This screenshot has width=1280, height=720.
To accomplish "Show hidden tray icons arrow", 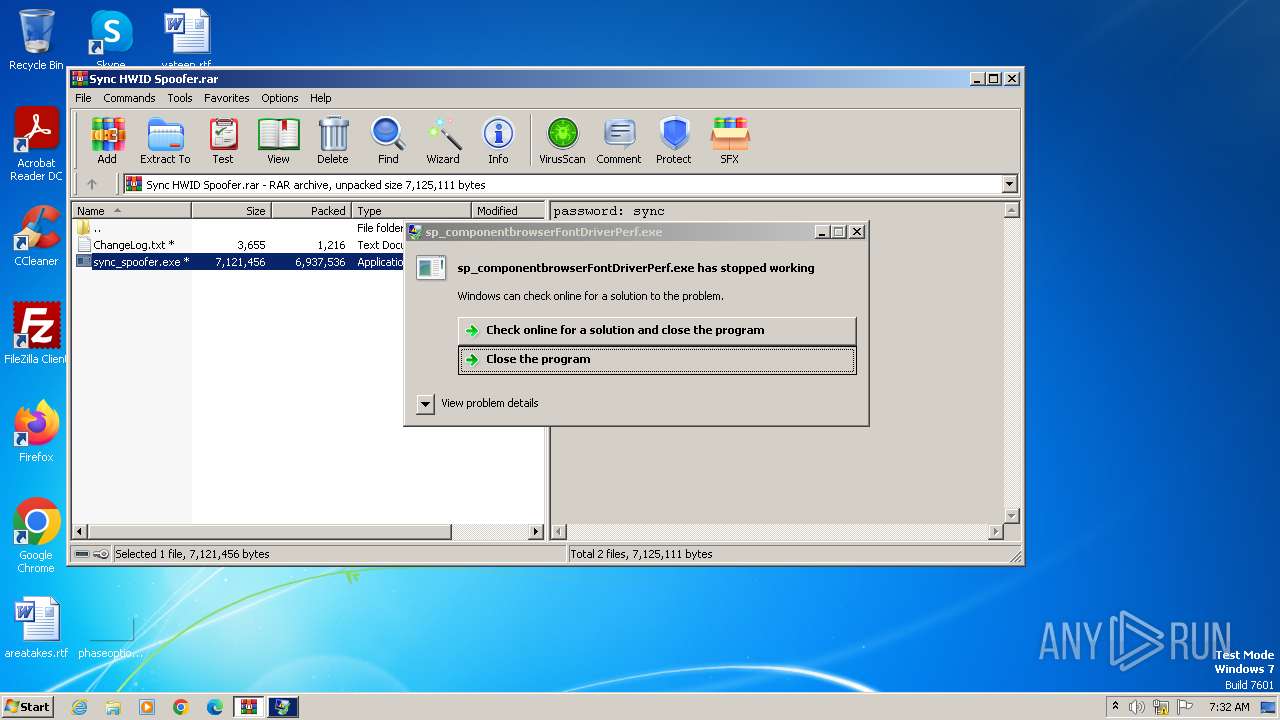I will [x=1115, y=707].
